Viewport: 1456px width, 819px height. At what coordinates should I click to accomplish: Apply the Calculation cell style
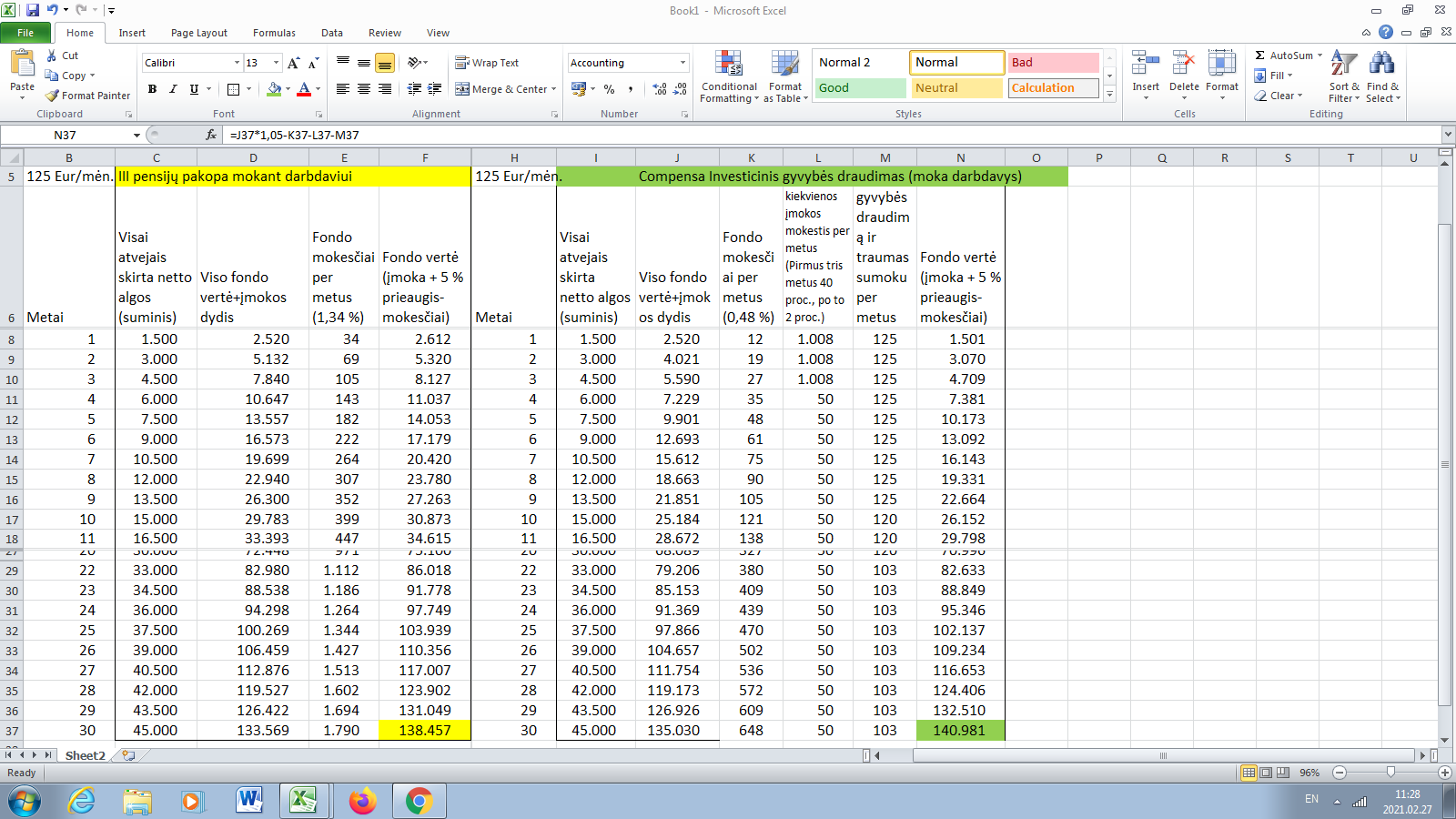pyautogui.click(x=1054, y=88)
